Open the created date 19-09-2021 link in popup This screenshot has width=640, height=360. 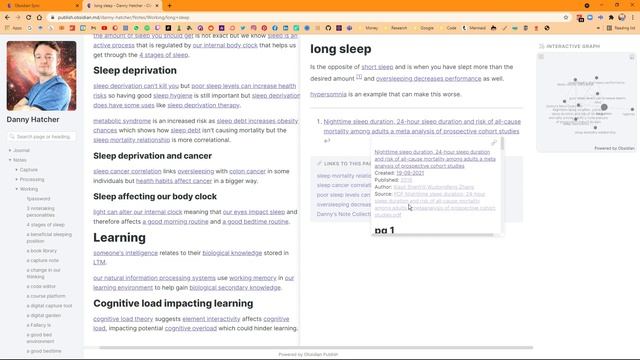click(410, 173)
